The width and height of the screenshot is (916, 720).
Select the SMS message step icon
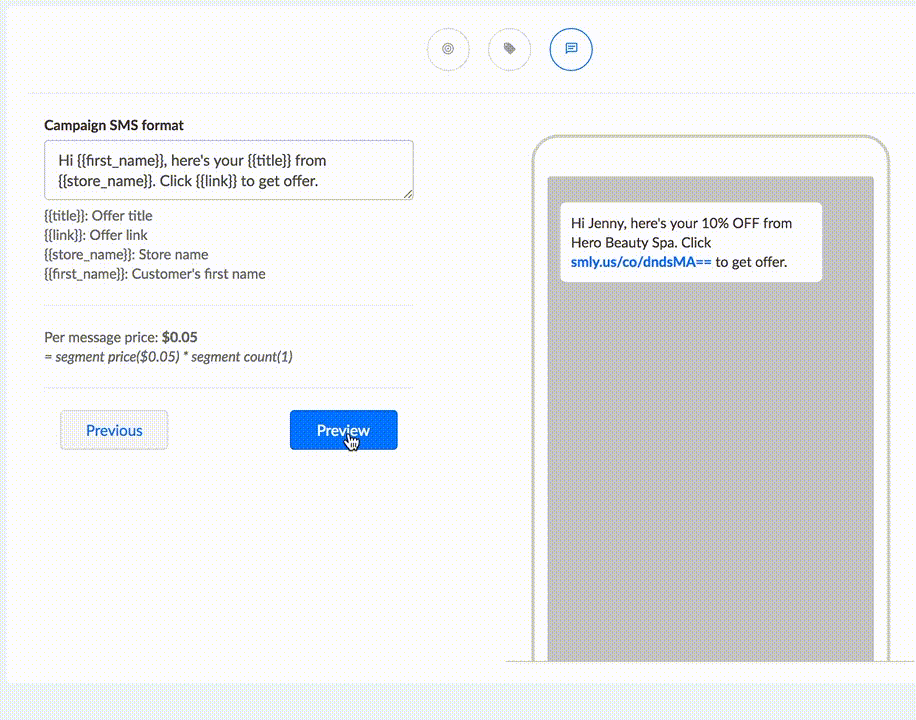tap(571, 49)
